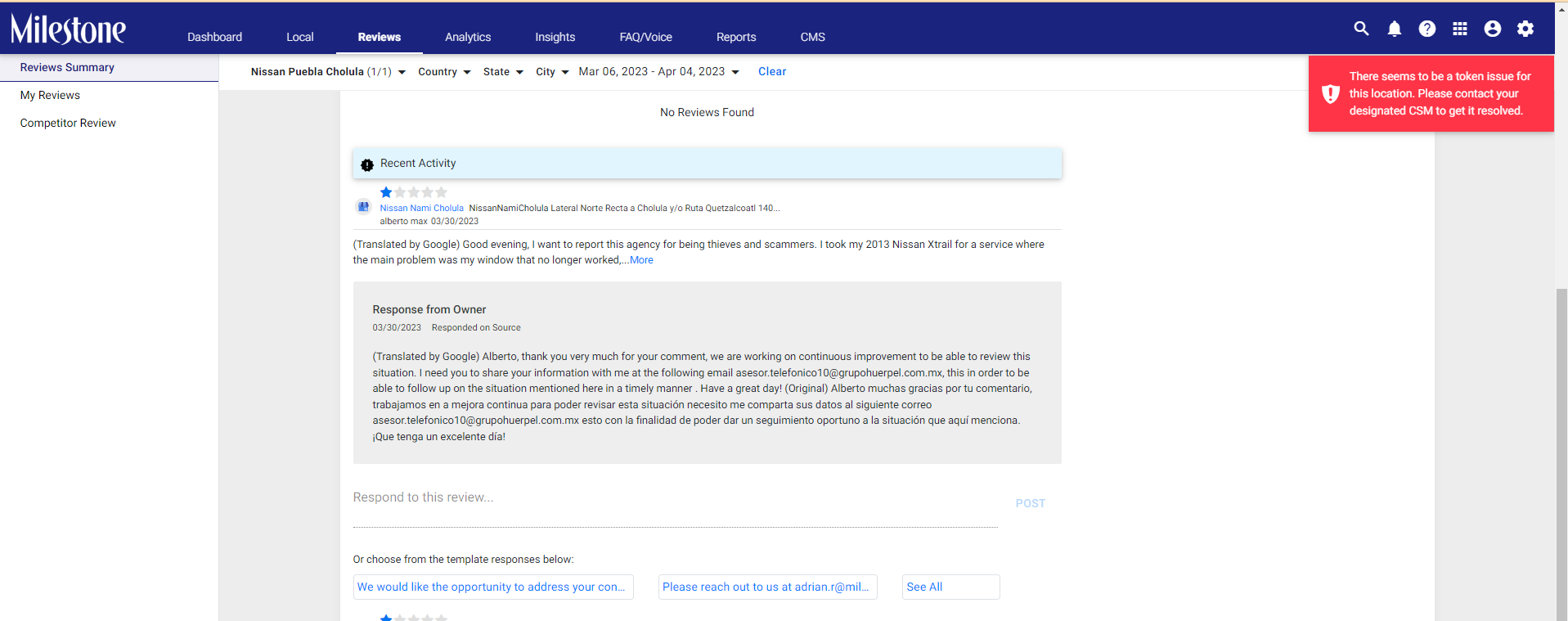Switch to Local tab

300,37
